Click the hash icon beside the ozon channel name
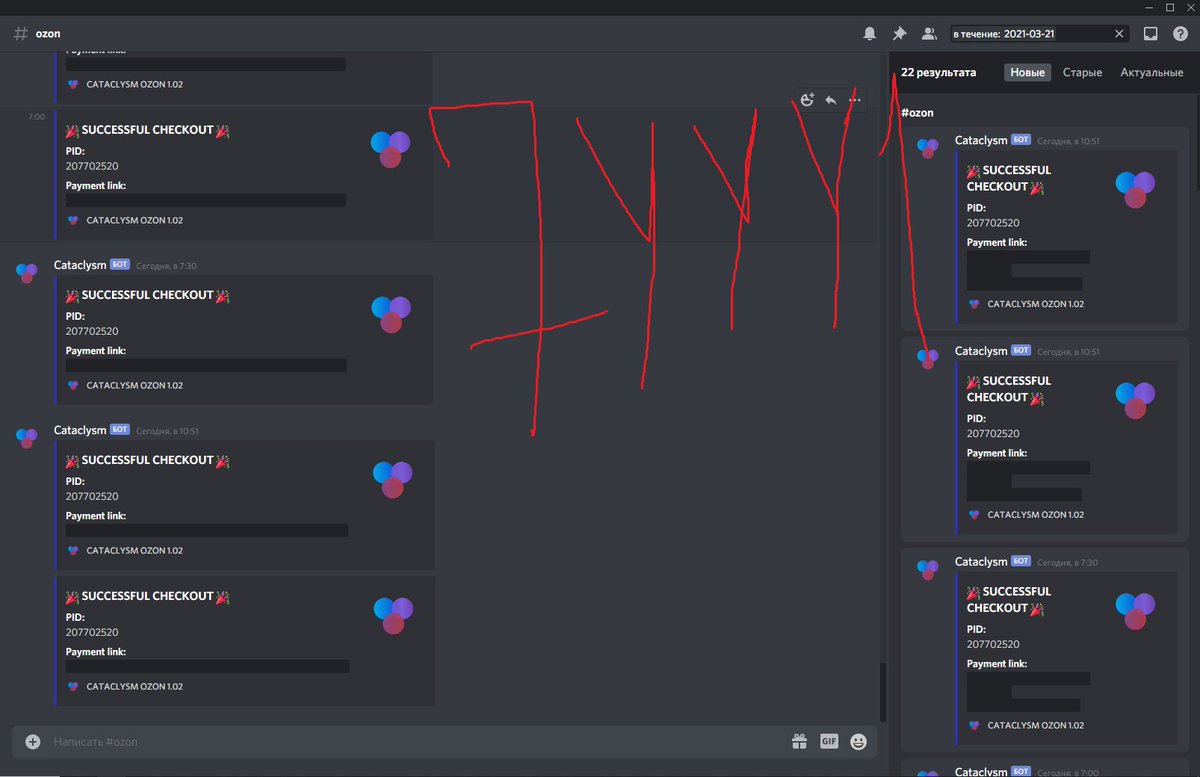 coord(20,33)
